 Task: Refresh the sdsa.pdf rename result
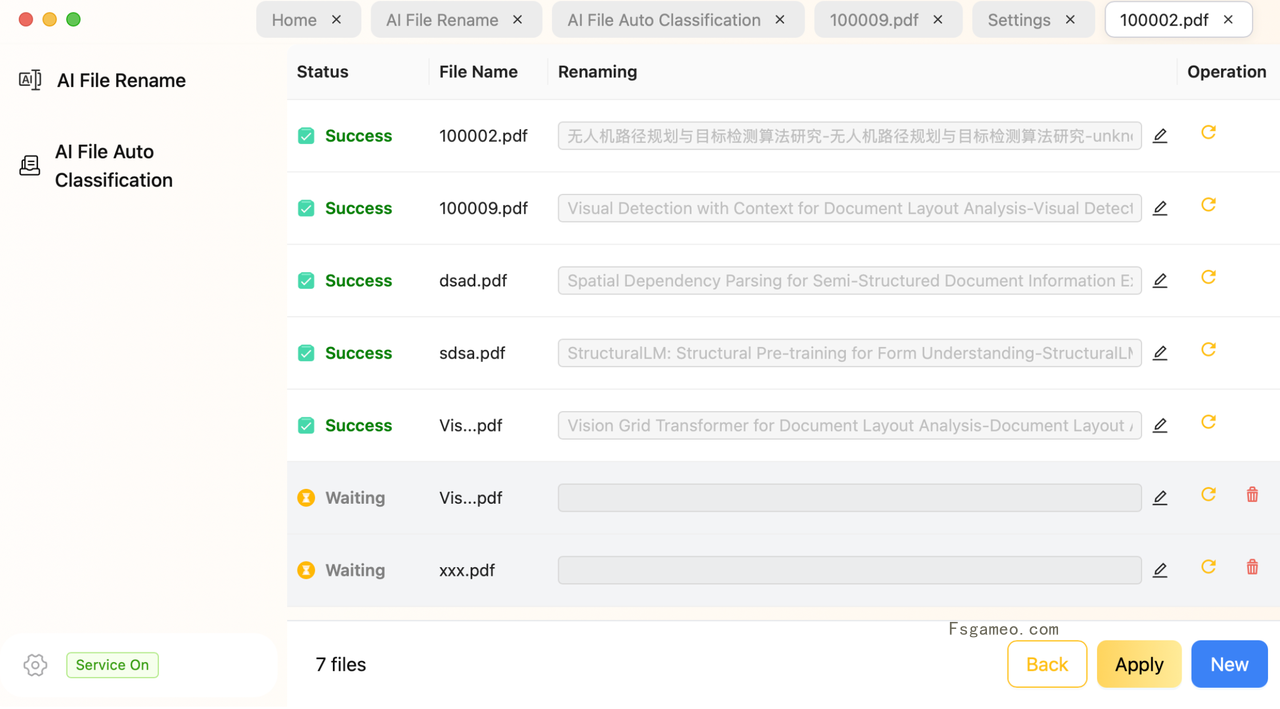coord(1208,350)
